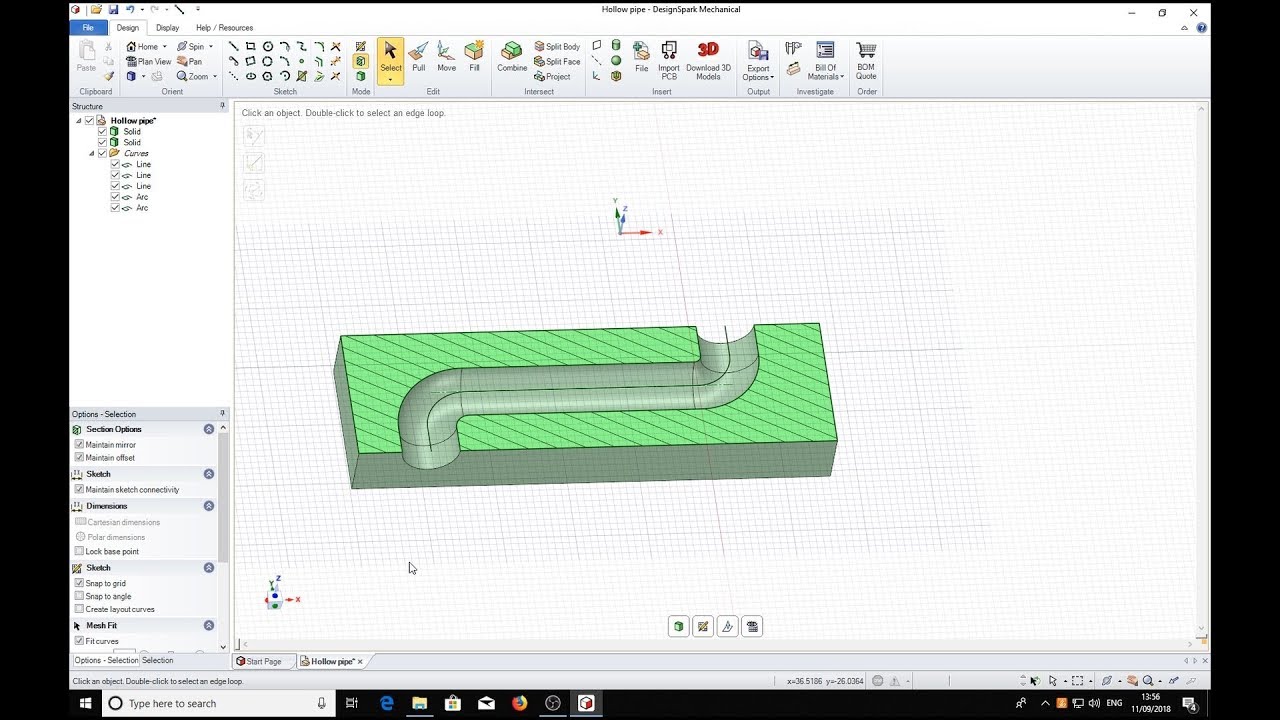Open the Combine tool
The width and height of the screenshot is (1280, 720).
[512, 57]
